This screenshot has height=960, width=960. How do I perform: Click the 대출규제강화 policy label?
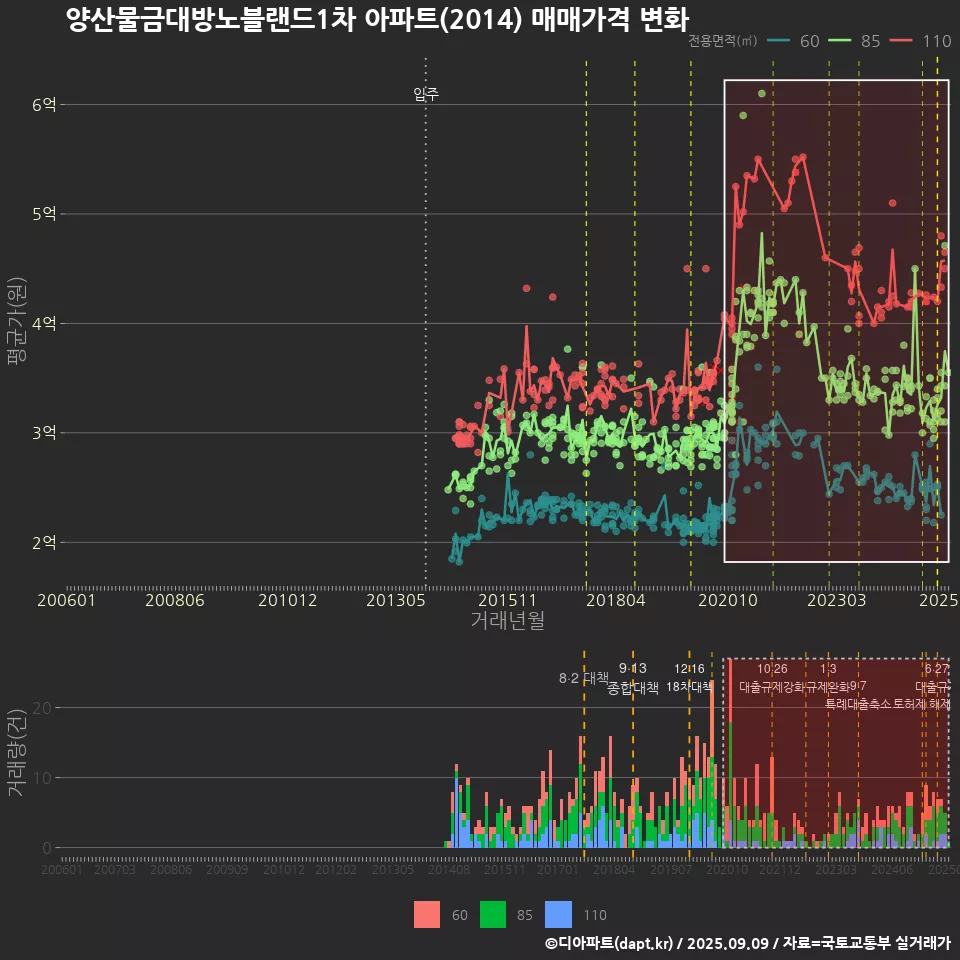(772, 686)
